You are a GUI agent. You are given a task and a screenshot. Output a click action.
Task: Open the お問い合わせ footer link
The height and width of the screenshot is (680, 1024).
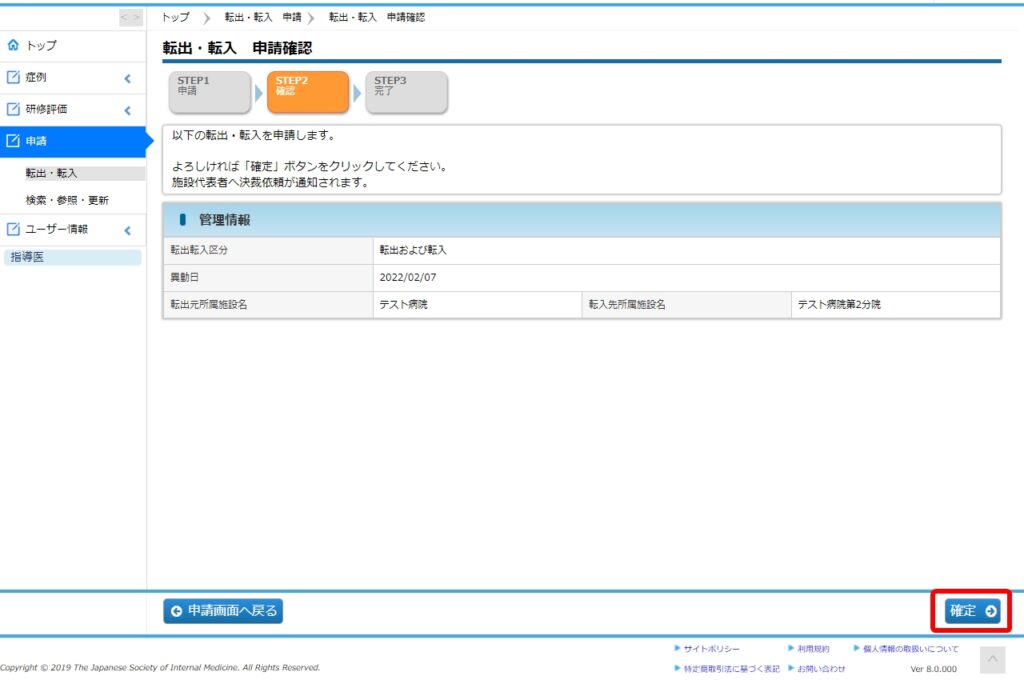821,668
